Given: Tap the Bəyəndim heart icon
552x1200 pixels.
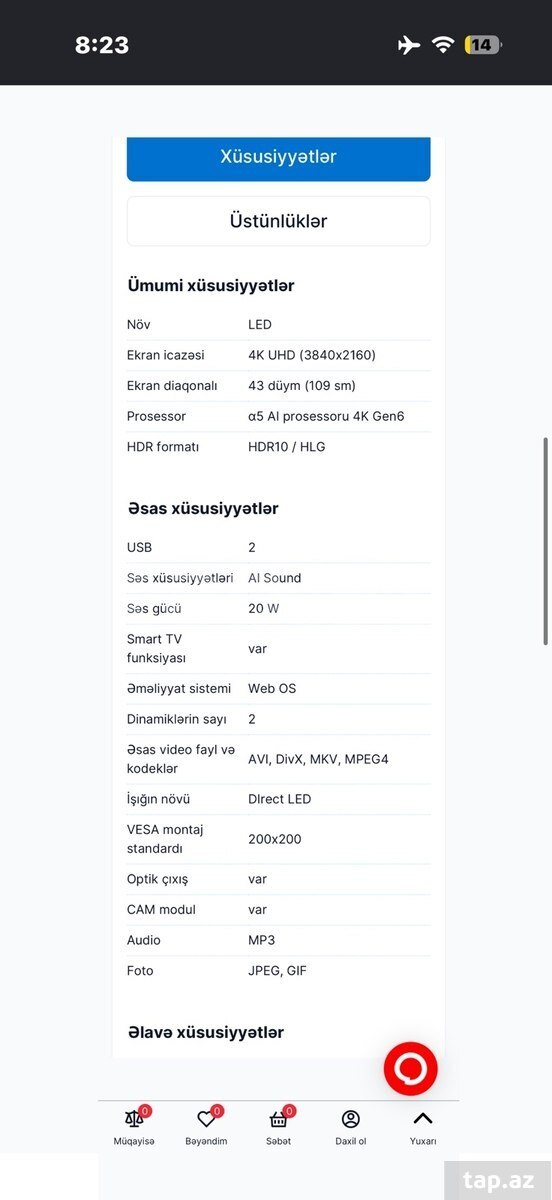Looking at the screenshot, I should coord(206,1119).
